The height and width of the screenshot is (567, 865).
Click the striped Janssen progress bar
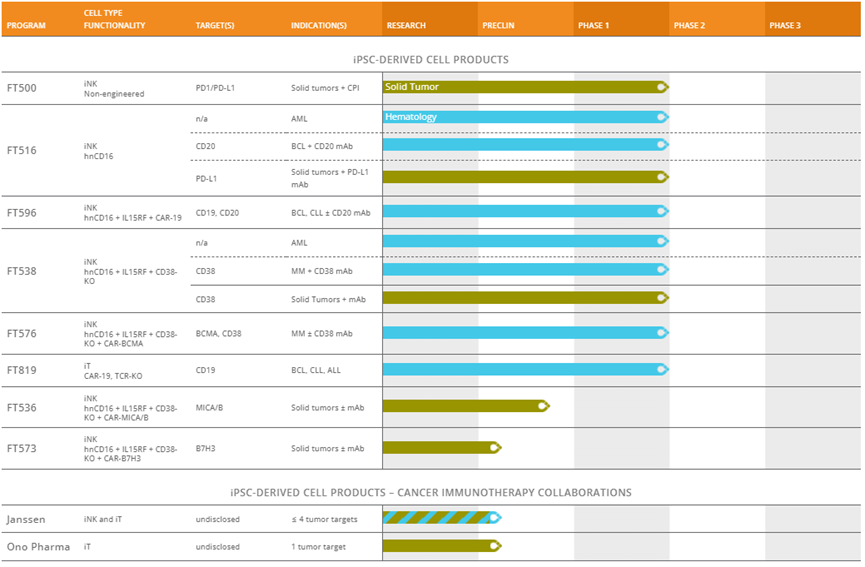click(442, 518)
